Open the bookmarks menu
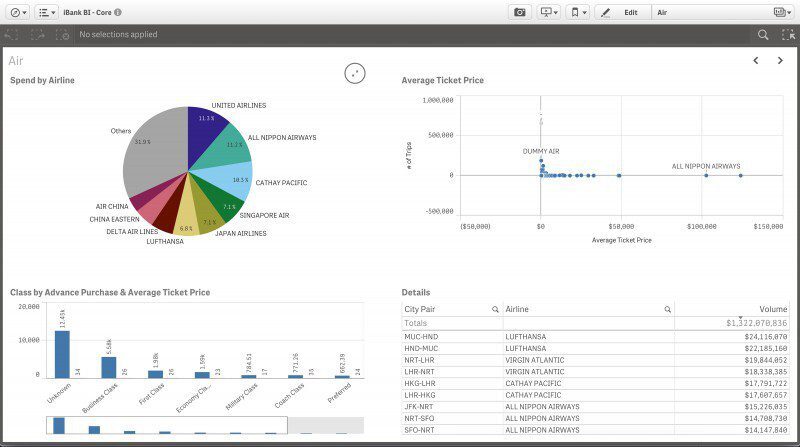Screen dimensions: 800x447 coord(577,12)
